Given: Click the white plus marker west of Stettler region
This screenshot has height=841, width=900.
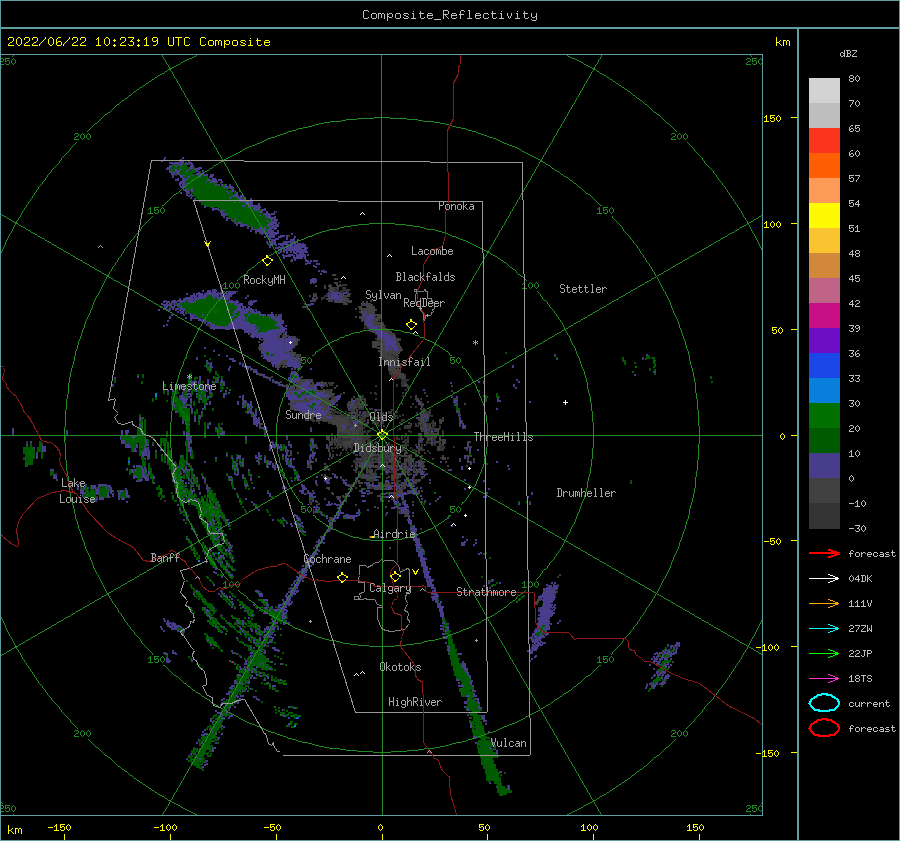Looking at the screenshot, I should 565,402.
